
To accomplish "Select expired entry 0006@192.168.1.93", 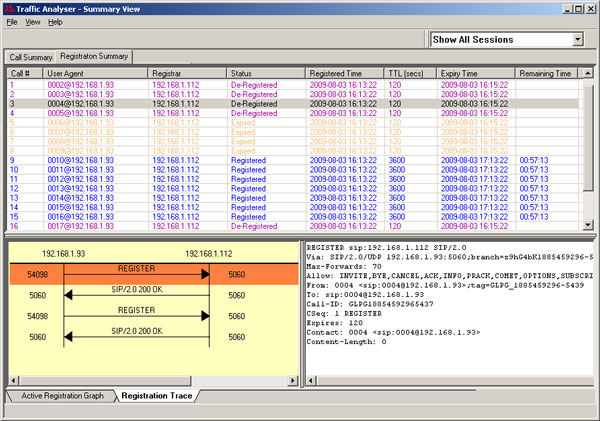I will point(293,122).
